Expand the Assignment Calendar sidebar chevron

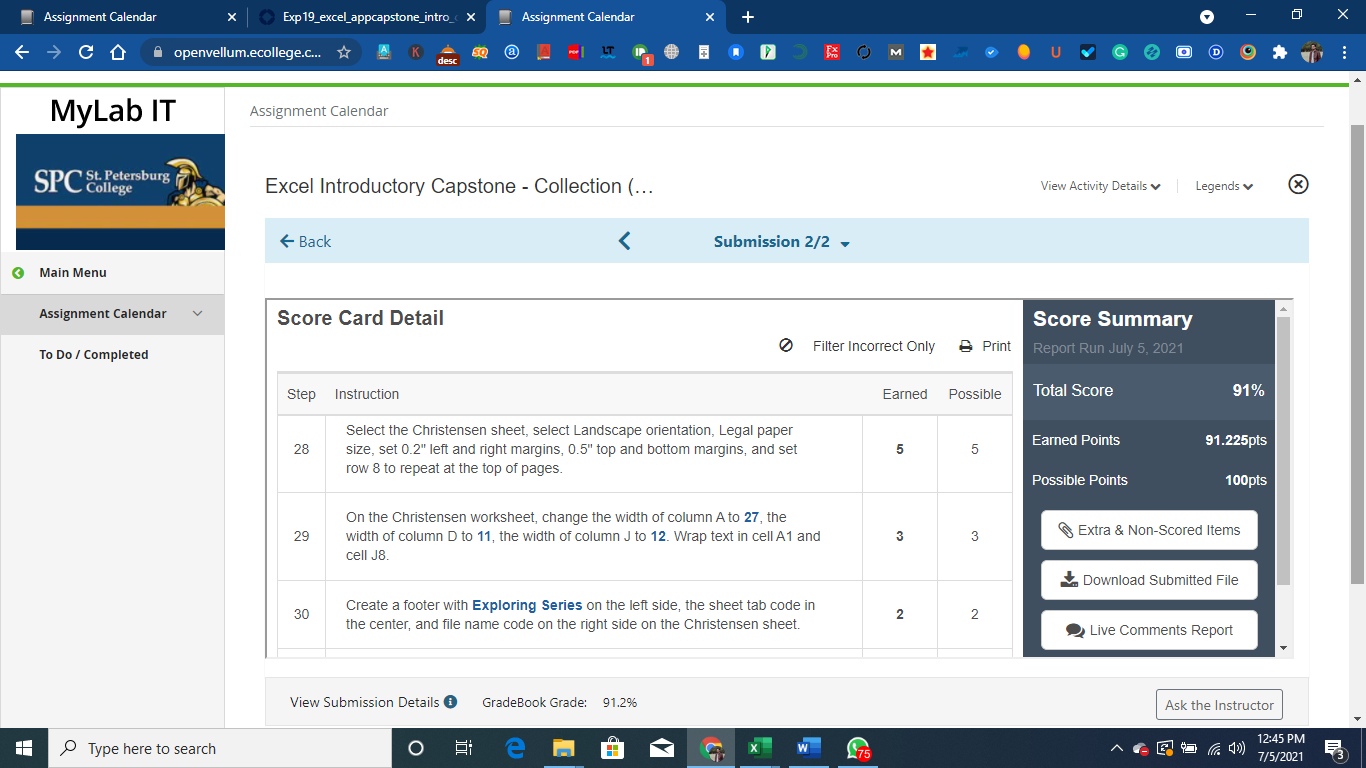pos(197,313)
